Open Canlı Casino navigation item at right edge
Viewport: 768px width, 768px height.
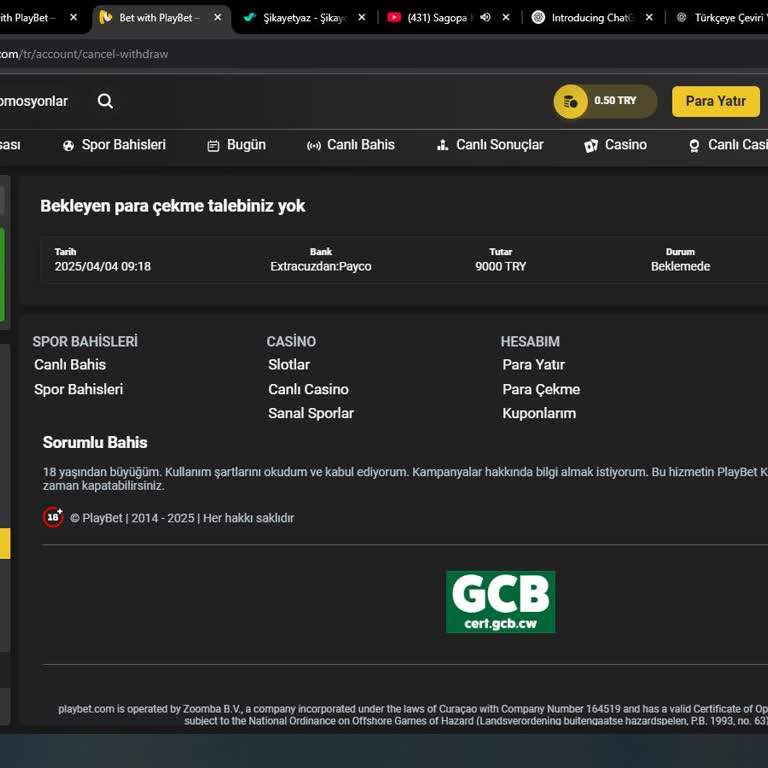[737, 145]
